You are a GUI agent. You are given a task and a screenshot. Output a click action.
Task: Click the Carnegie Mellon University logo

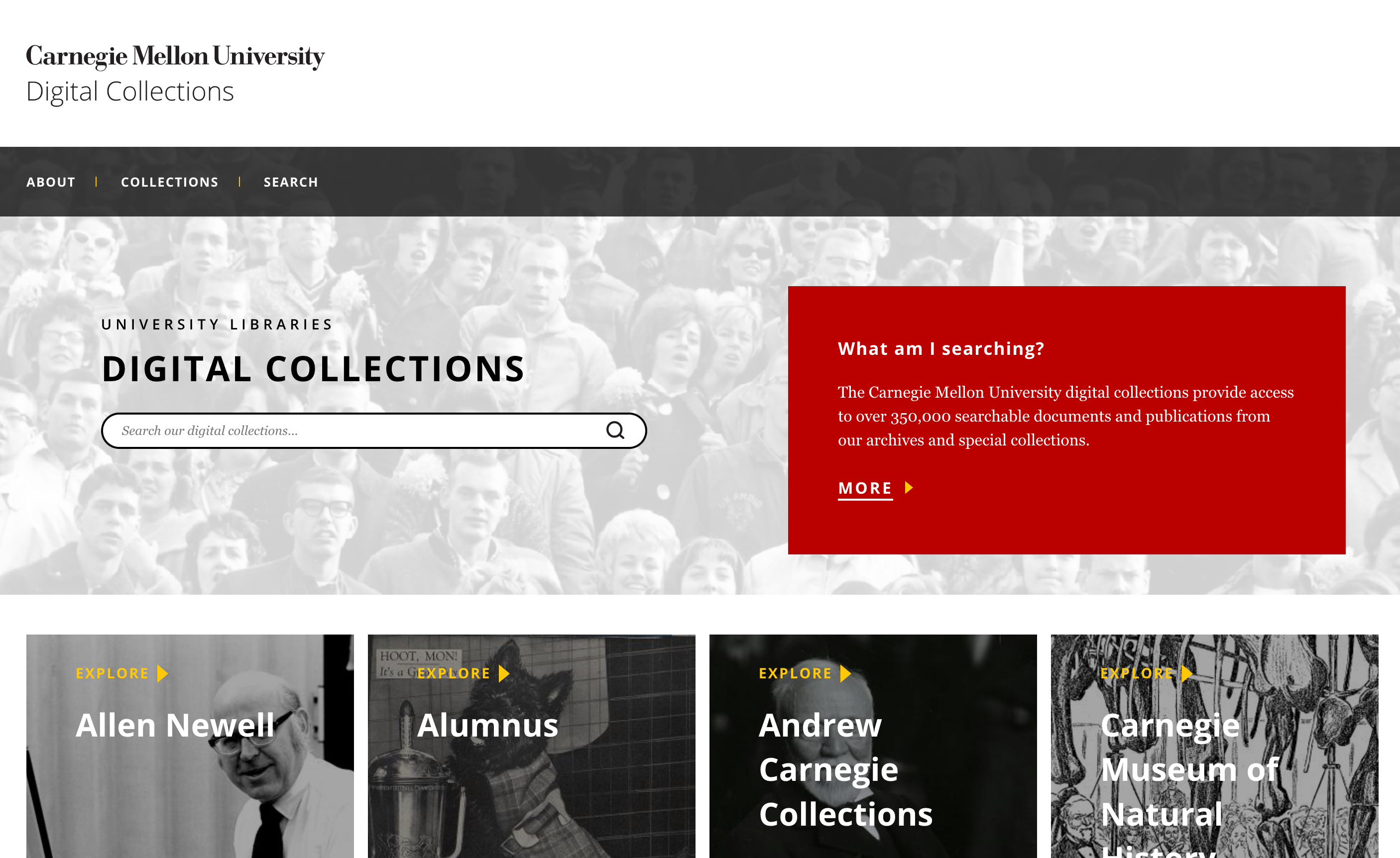pyautogui.click(x=175, y=57)
